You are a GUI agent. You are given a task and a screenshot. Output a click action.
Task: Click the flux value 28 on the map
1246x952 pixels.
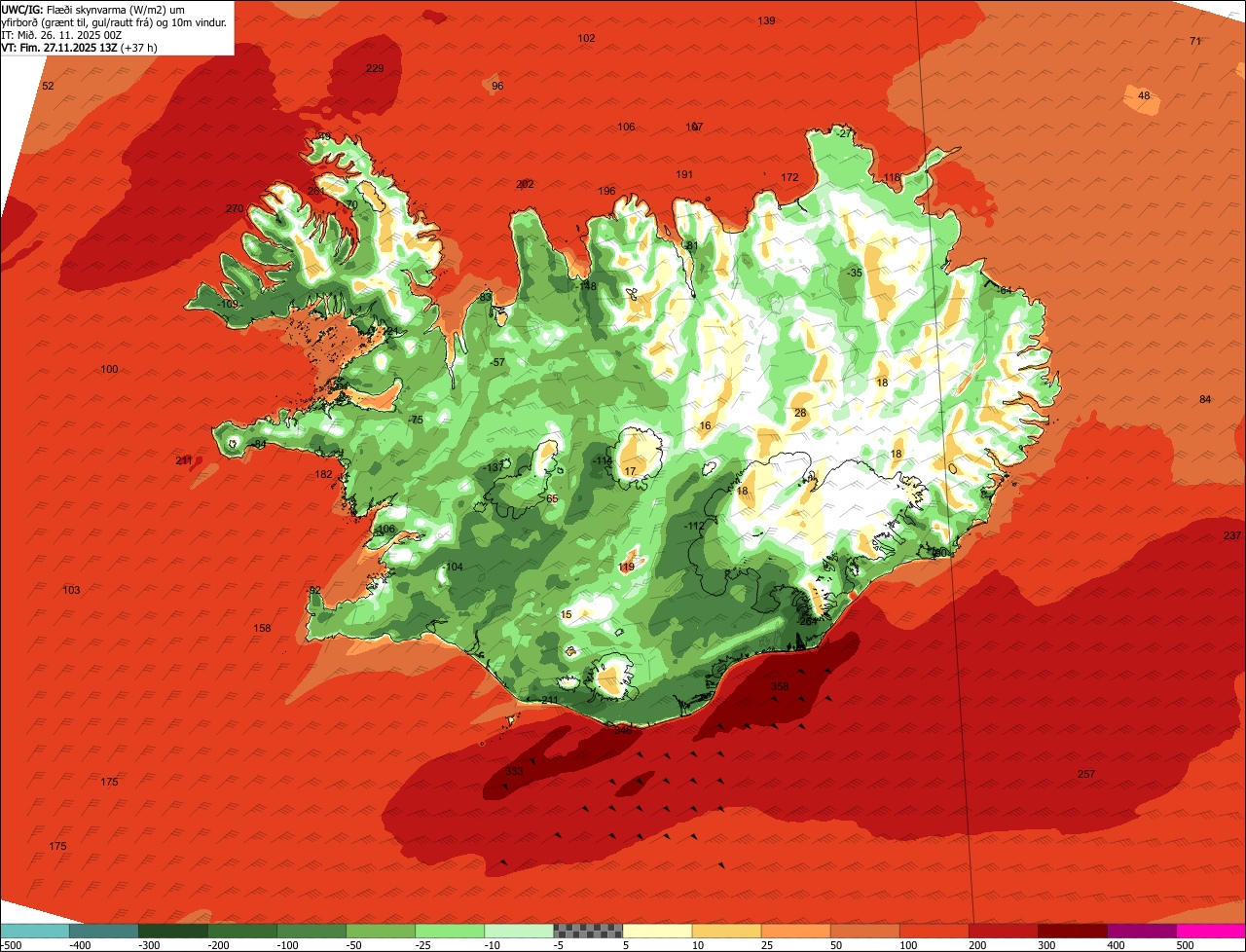pos(800,413)
